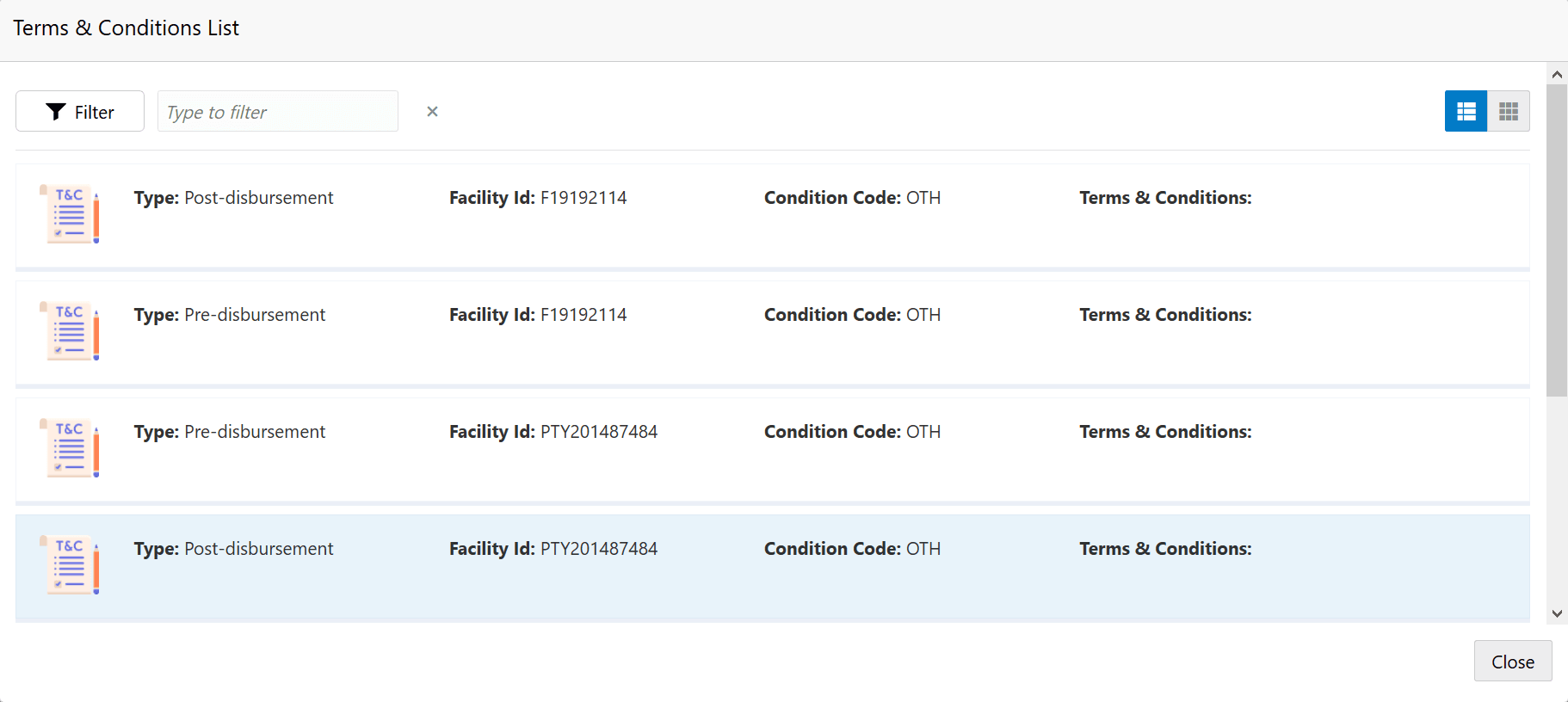Select 'Type: Pre-disbursement' text in the PTY201487484 row
The image size is (1568, 702).
[x=230, y=432]
